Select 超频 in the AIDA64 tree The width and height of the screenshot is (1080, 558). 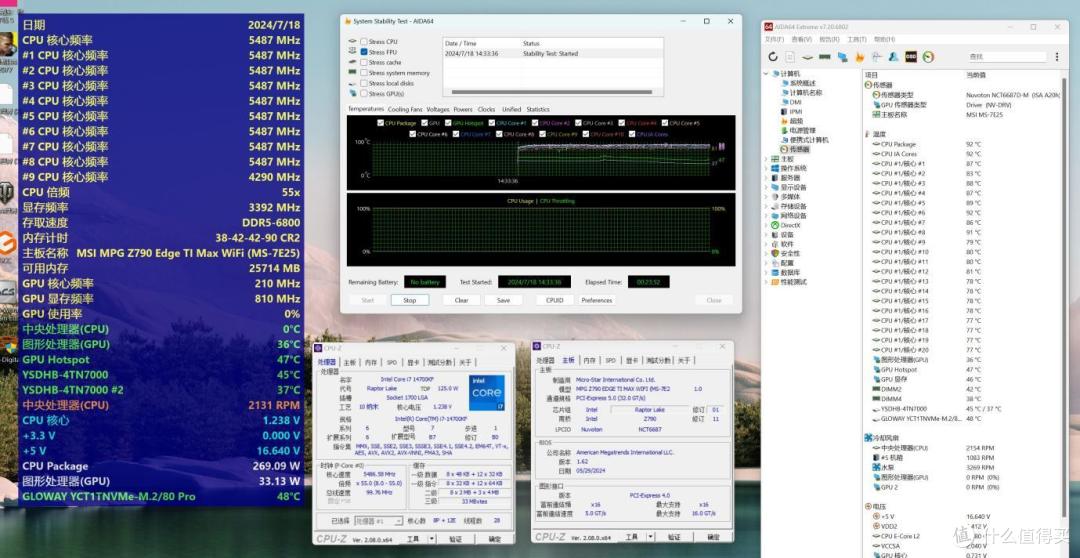[796, 121]
